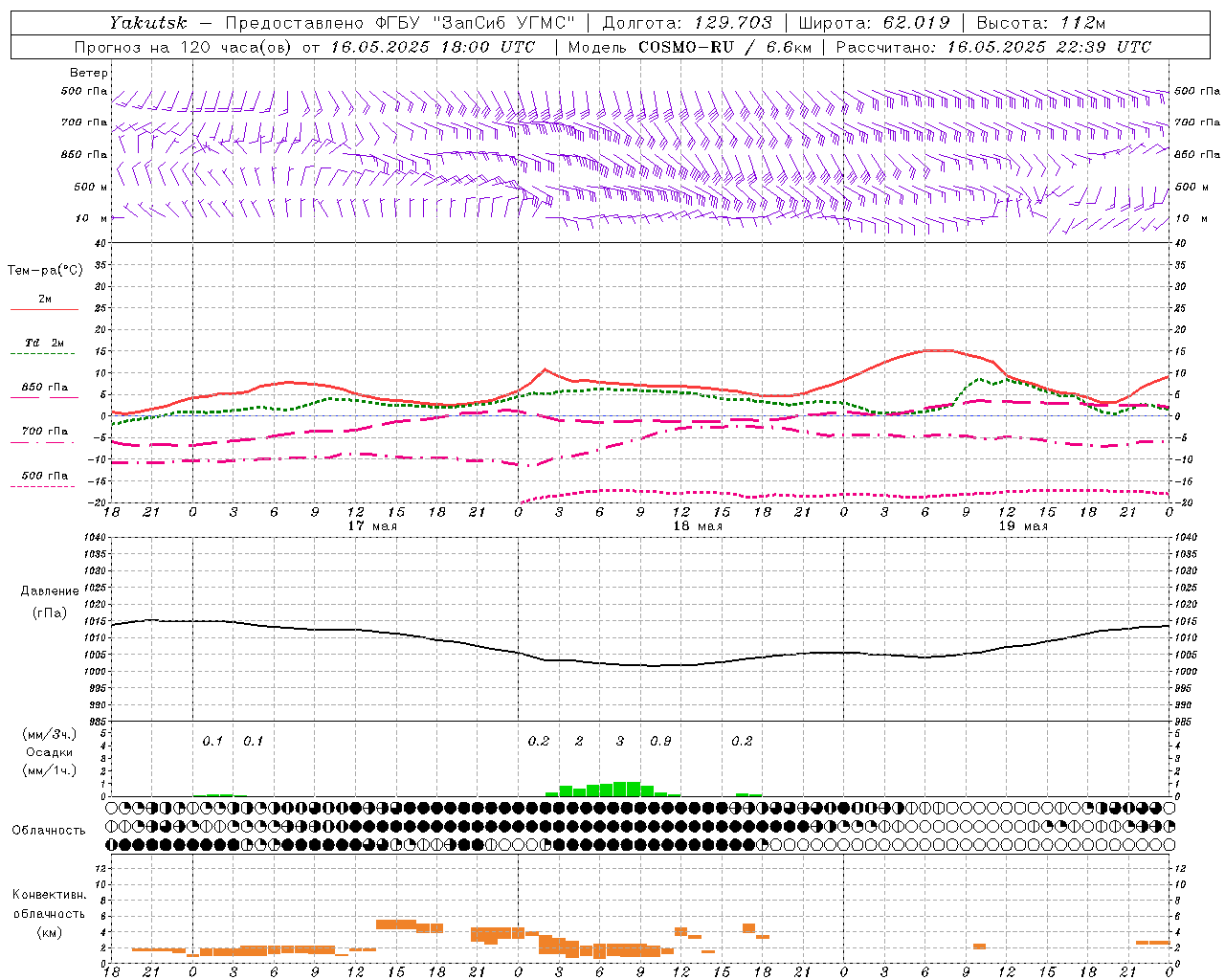Click the dashed legend line under 'Td 2м'

[44, 354]
